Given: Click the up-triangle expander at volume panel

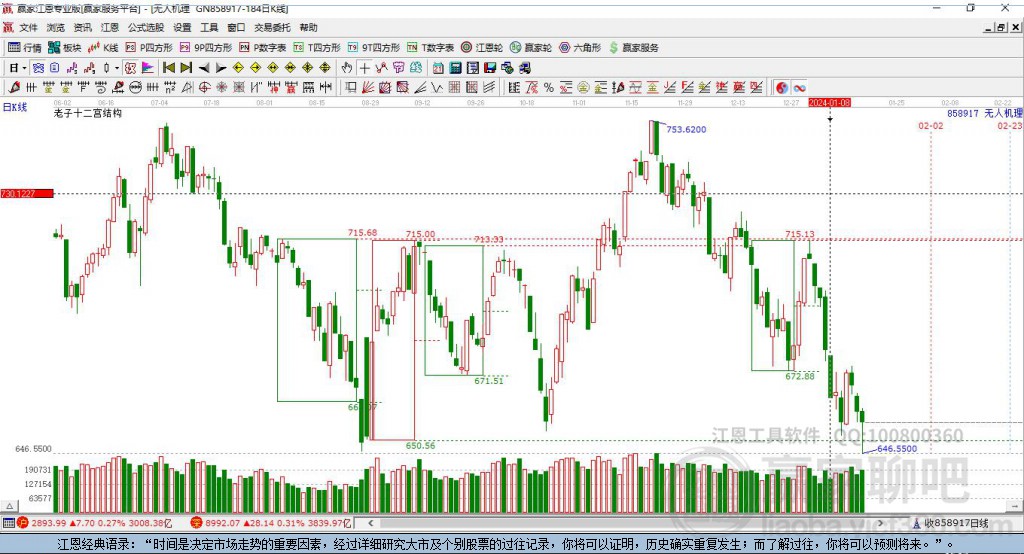Looking at the screenshot, I should coord(9,506).
